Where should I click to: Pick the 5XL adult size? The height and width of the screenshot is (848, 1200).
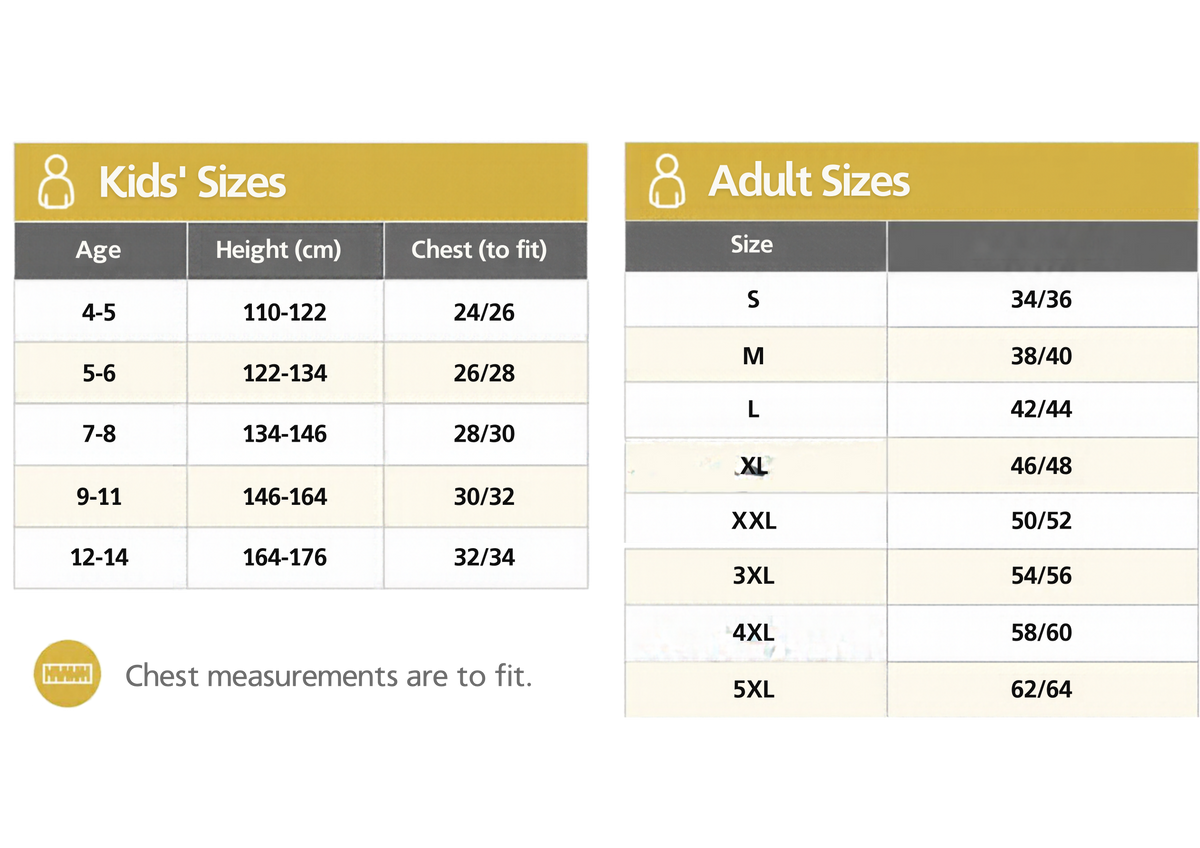754,689
